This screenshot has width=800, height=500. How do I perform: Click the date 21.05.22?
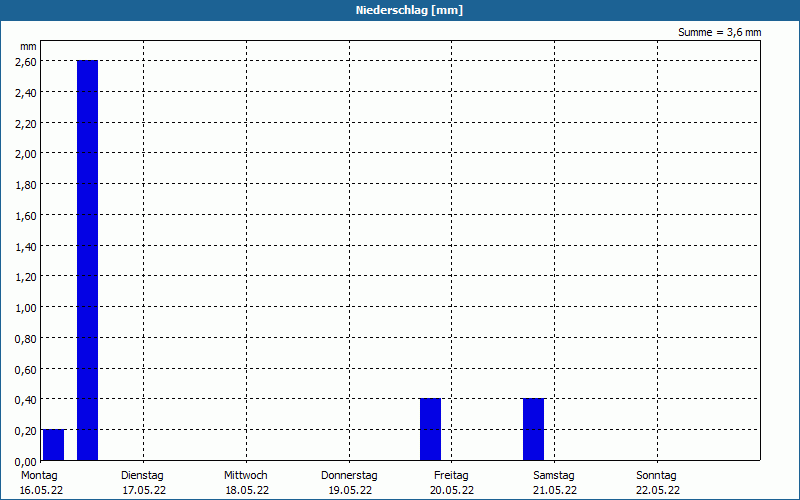click(x=555, y=490)
